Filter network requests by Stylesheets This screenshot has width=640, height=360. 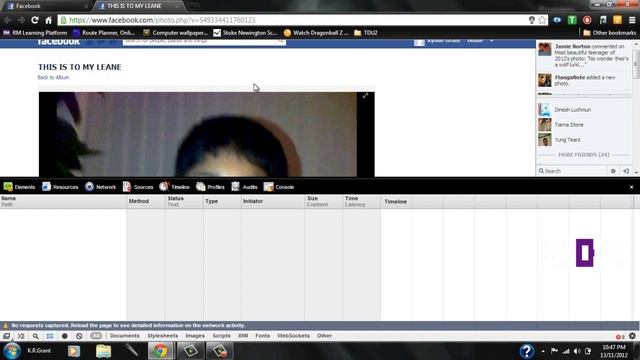pos(162,336)
